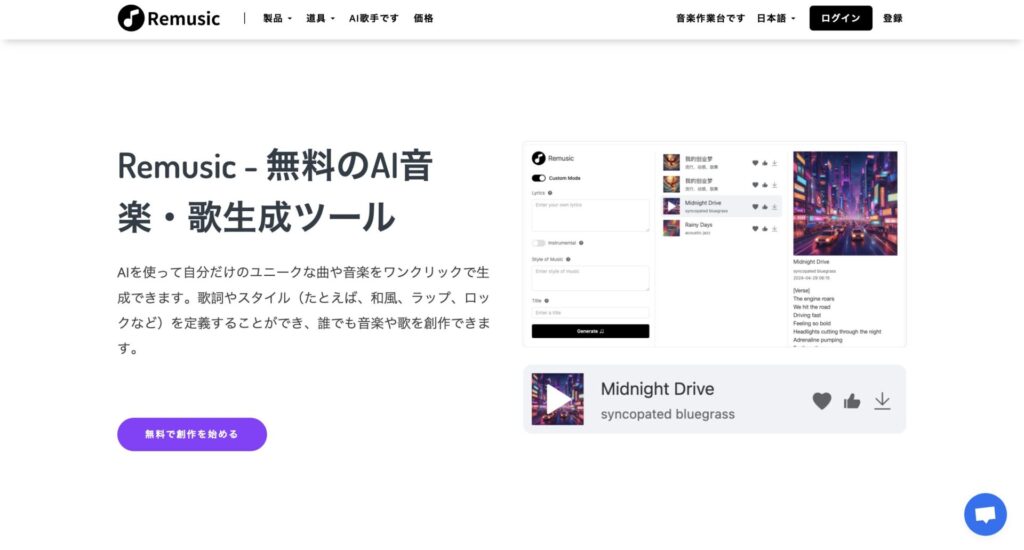Screen dimensions: 1024x550
Task: Click the Style of Music field in preview
Action: tap(590, 278)
